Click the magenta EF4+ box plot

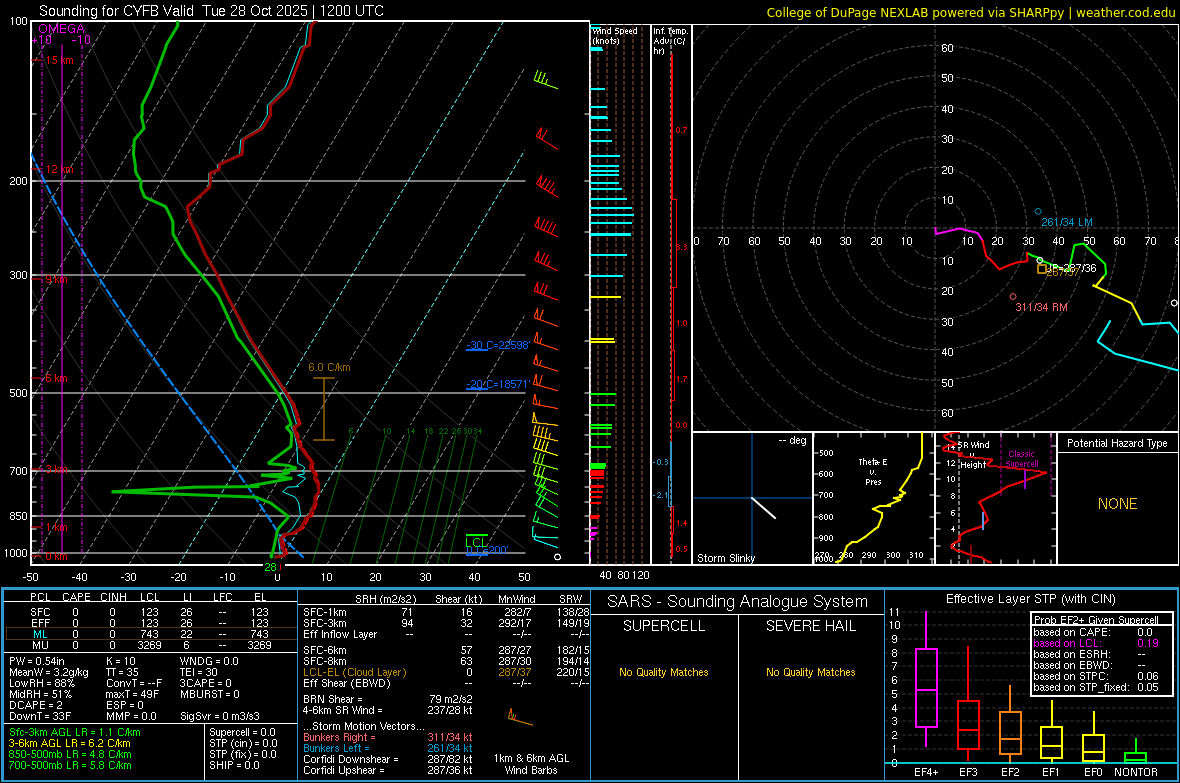click(926, 679)
